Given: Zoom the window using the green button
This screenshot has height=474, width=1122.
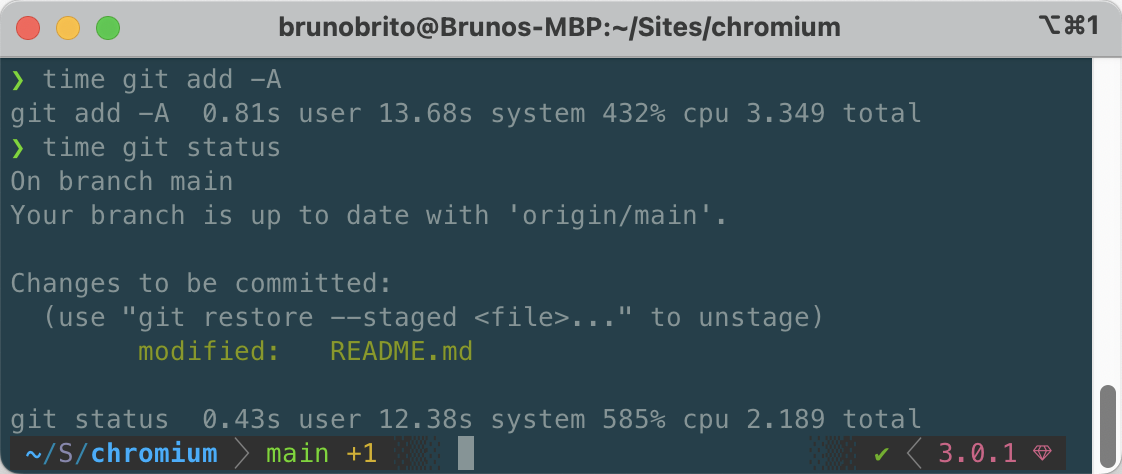Looking at the screenshot, I should pyautogui.click(x=107, y=27).
